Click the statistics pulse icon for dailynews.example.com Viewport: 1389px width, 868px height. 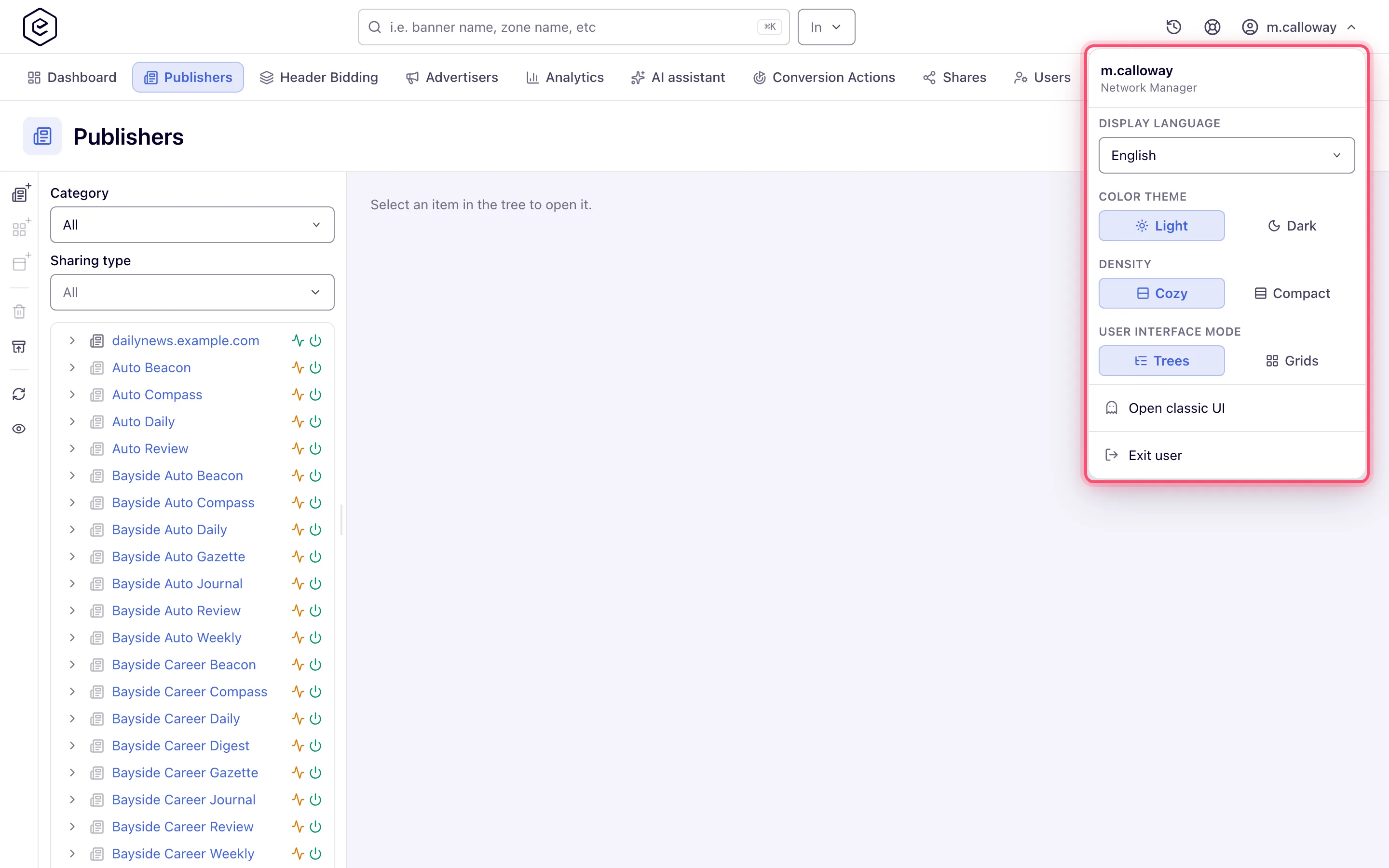[297, 340]
